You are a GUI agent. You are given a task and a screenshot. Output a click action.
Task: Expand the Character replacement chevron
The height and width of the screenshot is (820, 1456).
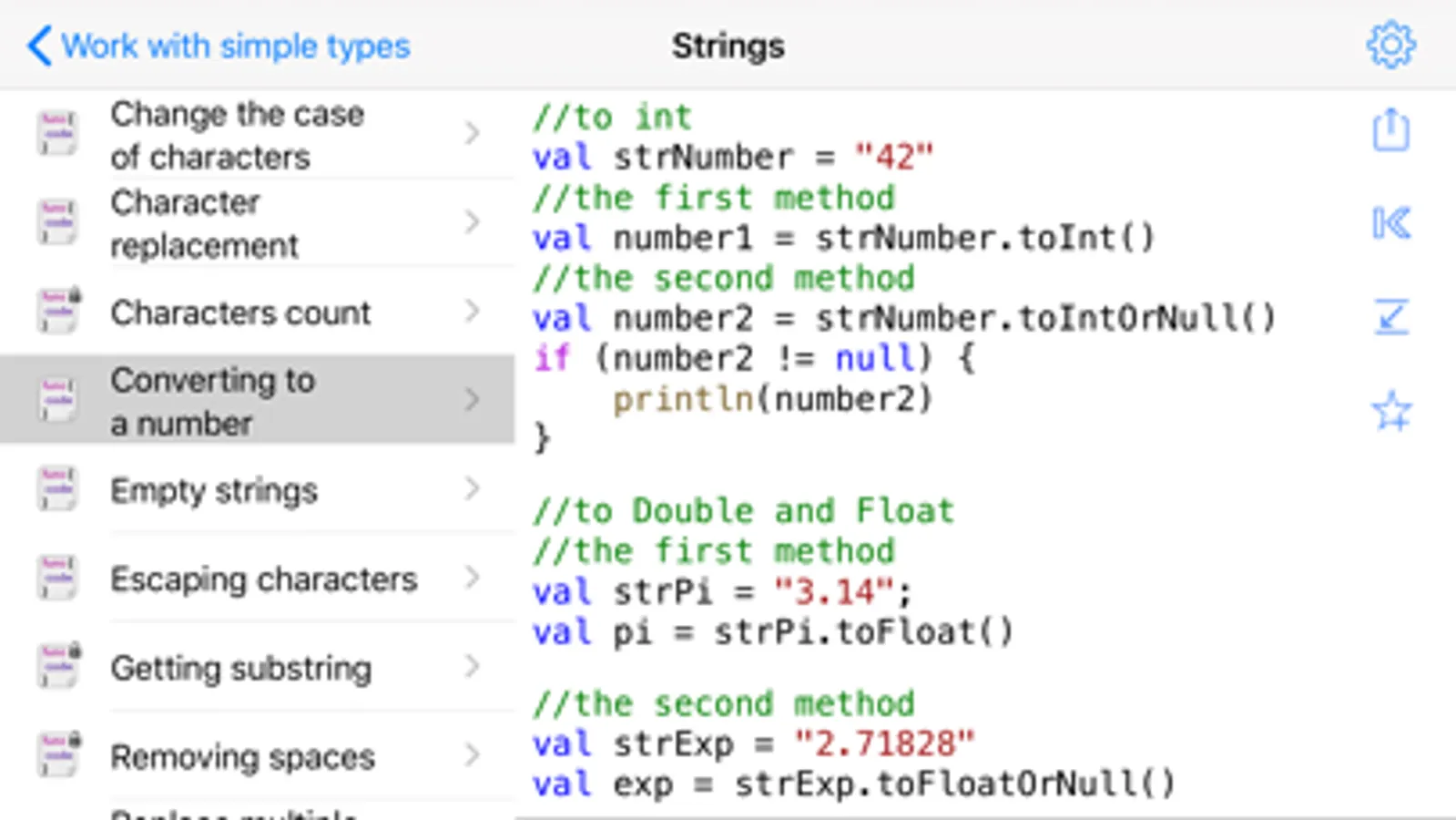tap(472, 222)
